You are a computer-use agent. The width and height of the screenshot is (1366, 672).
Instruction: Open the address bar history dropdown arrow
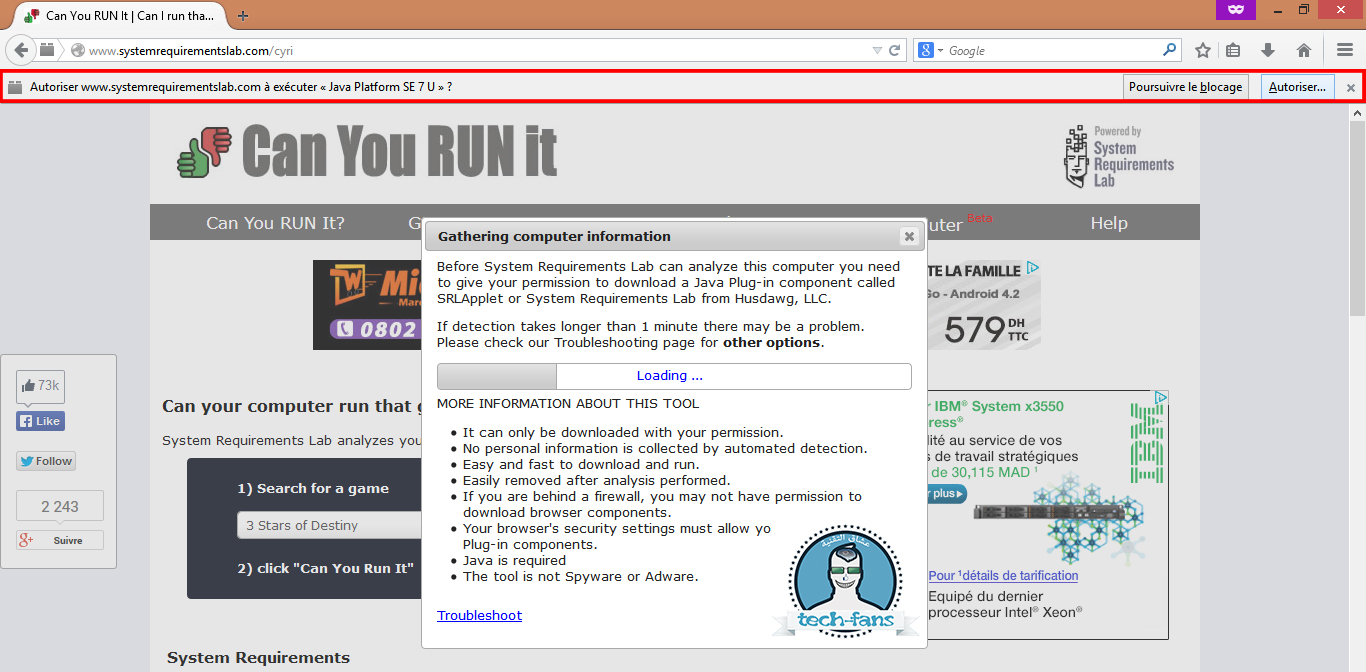(x=877, y=50)
